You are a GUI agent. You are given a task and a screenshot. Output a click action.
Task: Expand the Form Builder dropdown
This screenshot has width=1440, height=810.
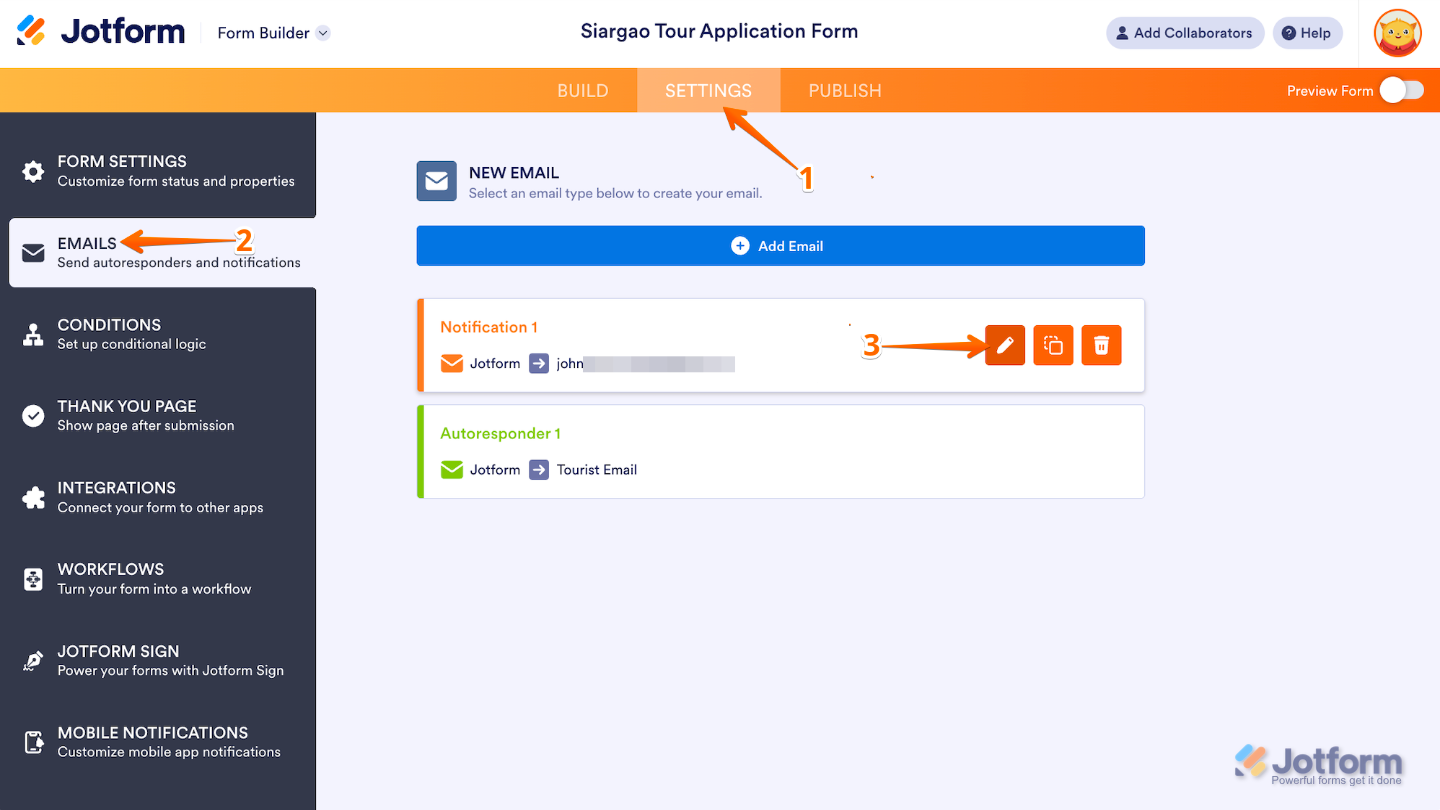(x=322, y=32)
